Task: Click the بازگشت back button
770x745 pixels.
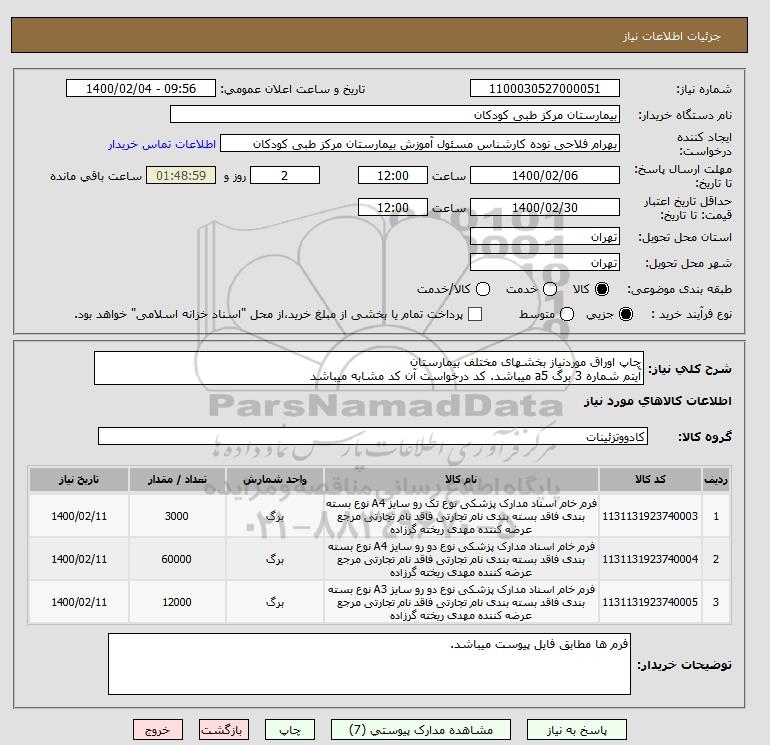Action: click(223, 730)
